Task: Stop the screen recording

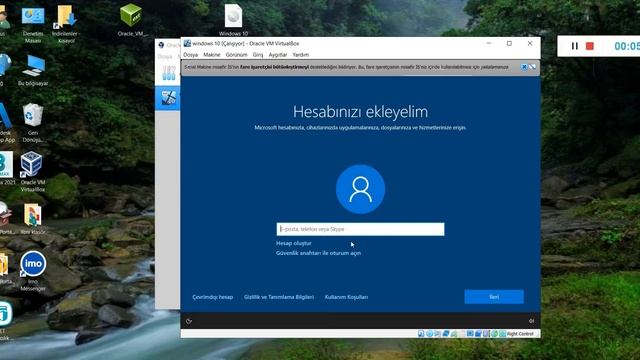Action: [590, 46]
